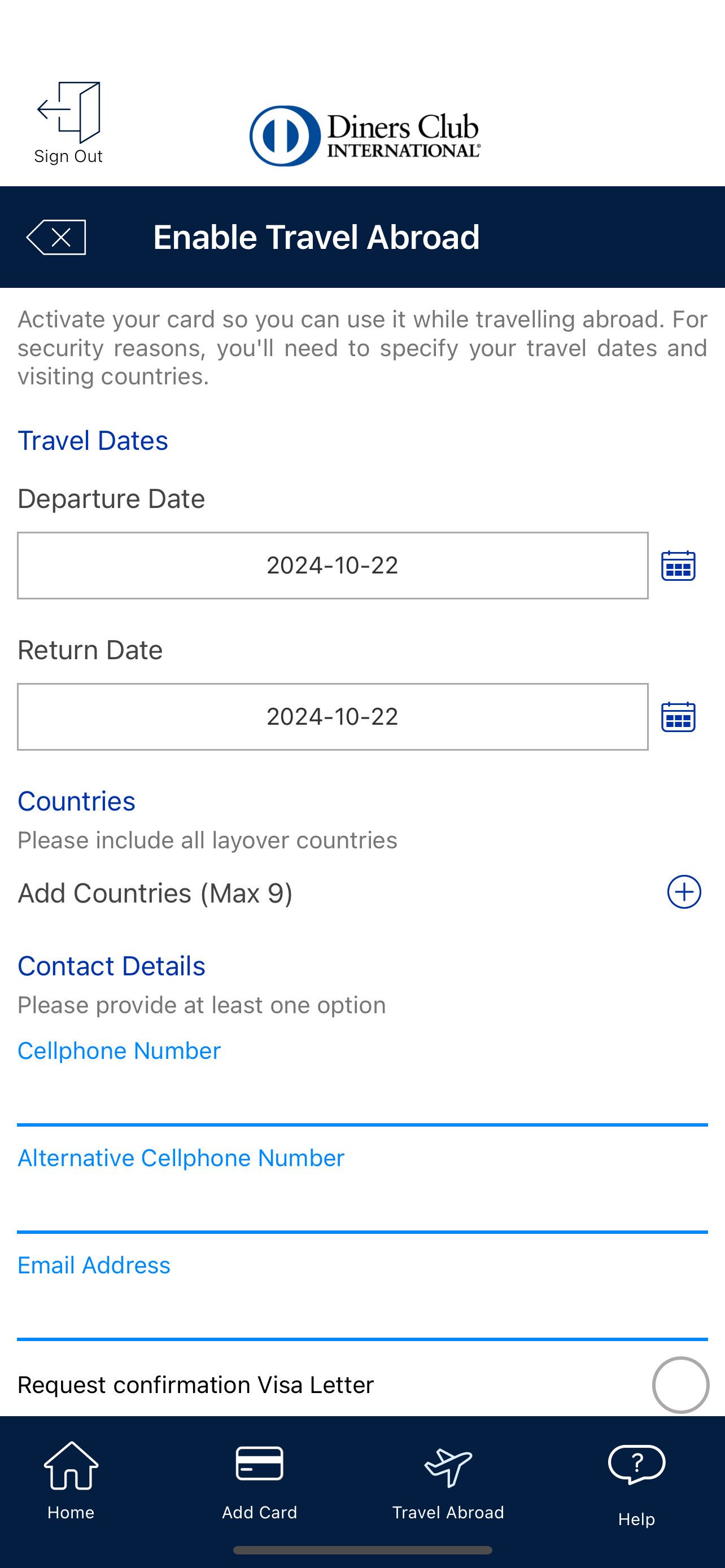Tap Add Countries (Max 9) row

(362, 893)
